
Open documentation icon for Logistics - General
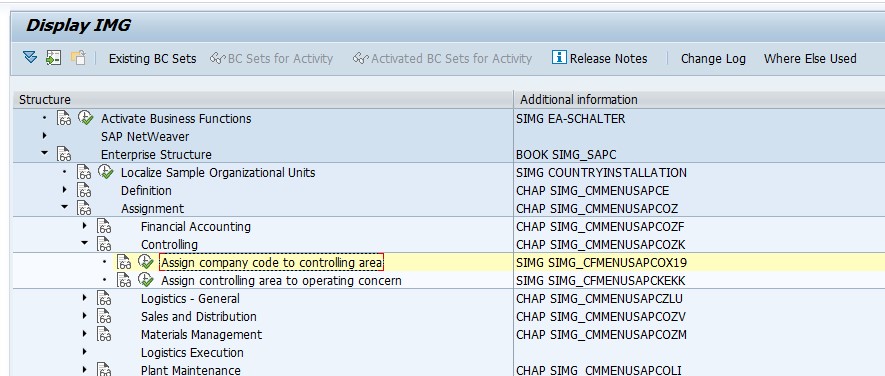[x=104, y=299]
